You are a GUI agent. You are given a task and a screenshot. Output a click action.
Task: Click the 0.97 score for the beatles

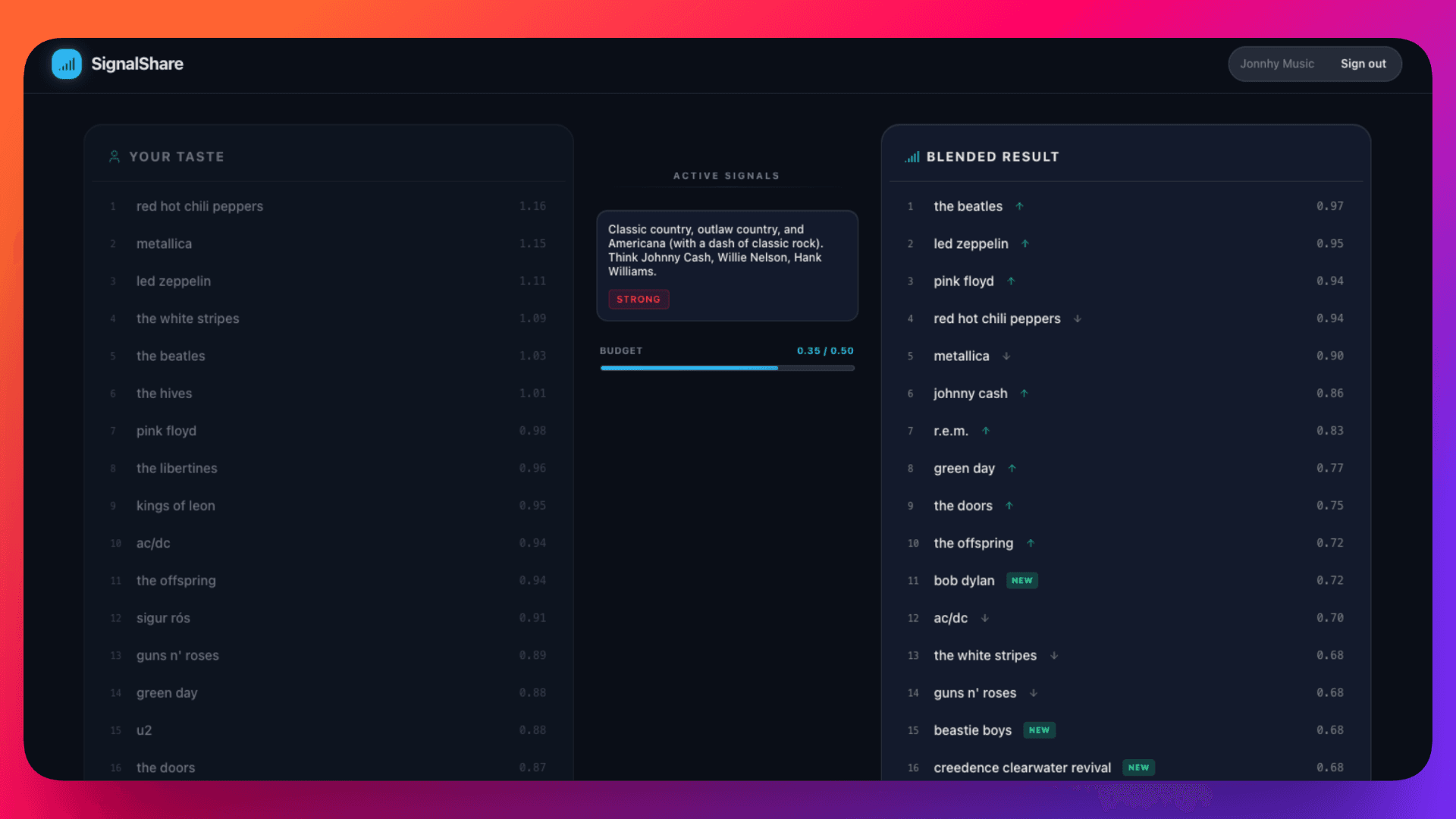click(1330, 206)
